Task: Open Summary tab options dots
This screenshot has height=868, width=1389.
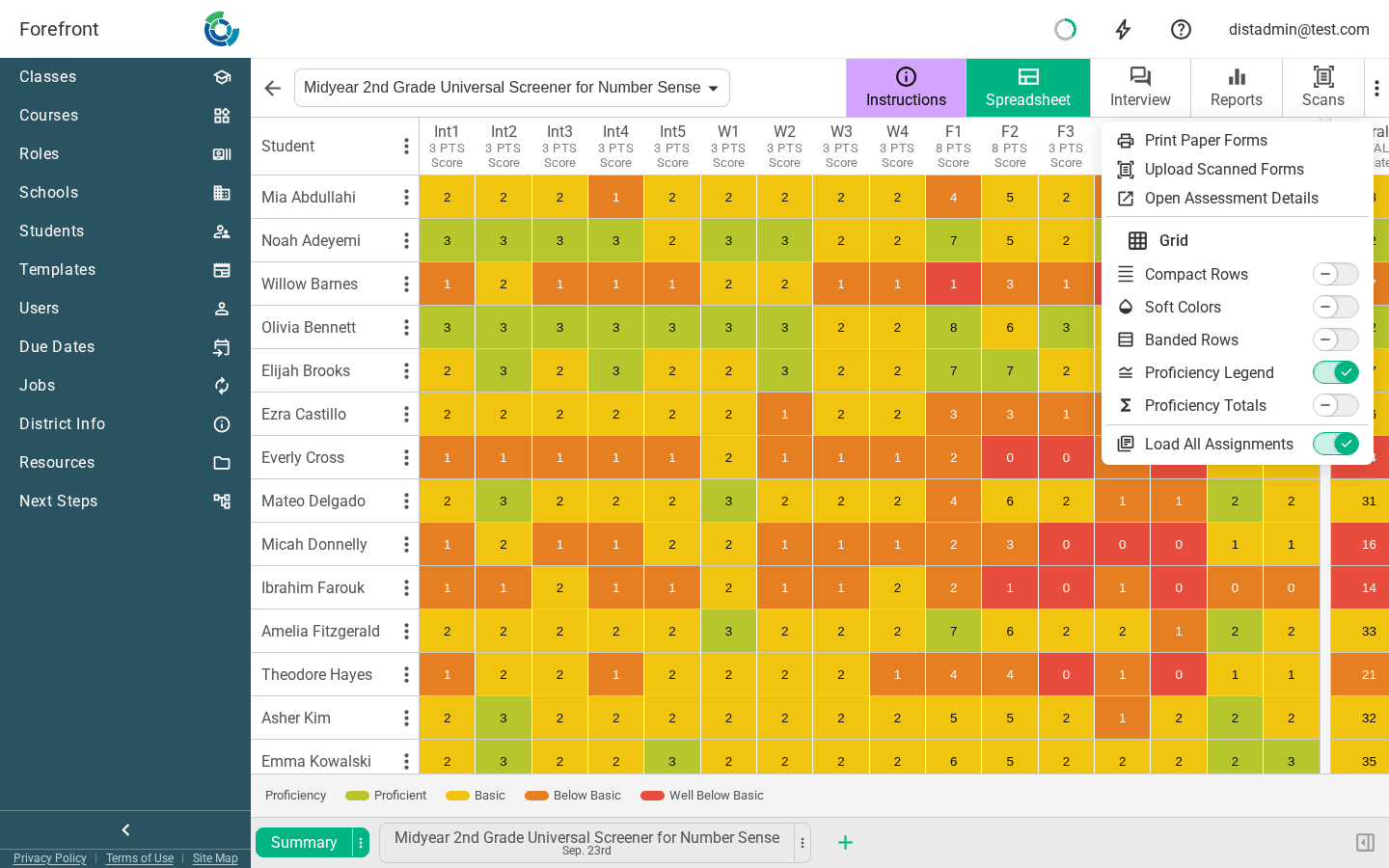Action: 361,843
